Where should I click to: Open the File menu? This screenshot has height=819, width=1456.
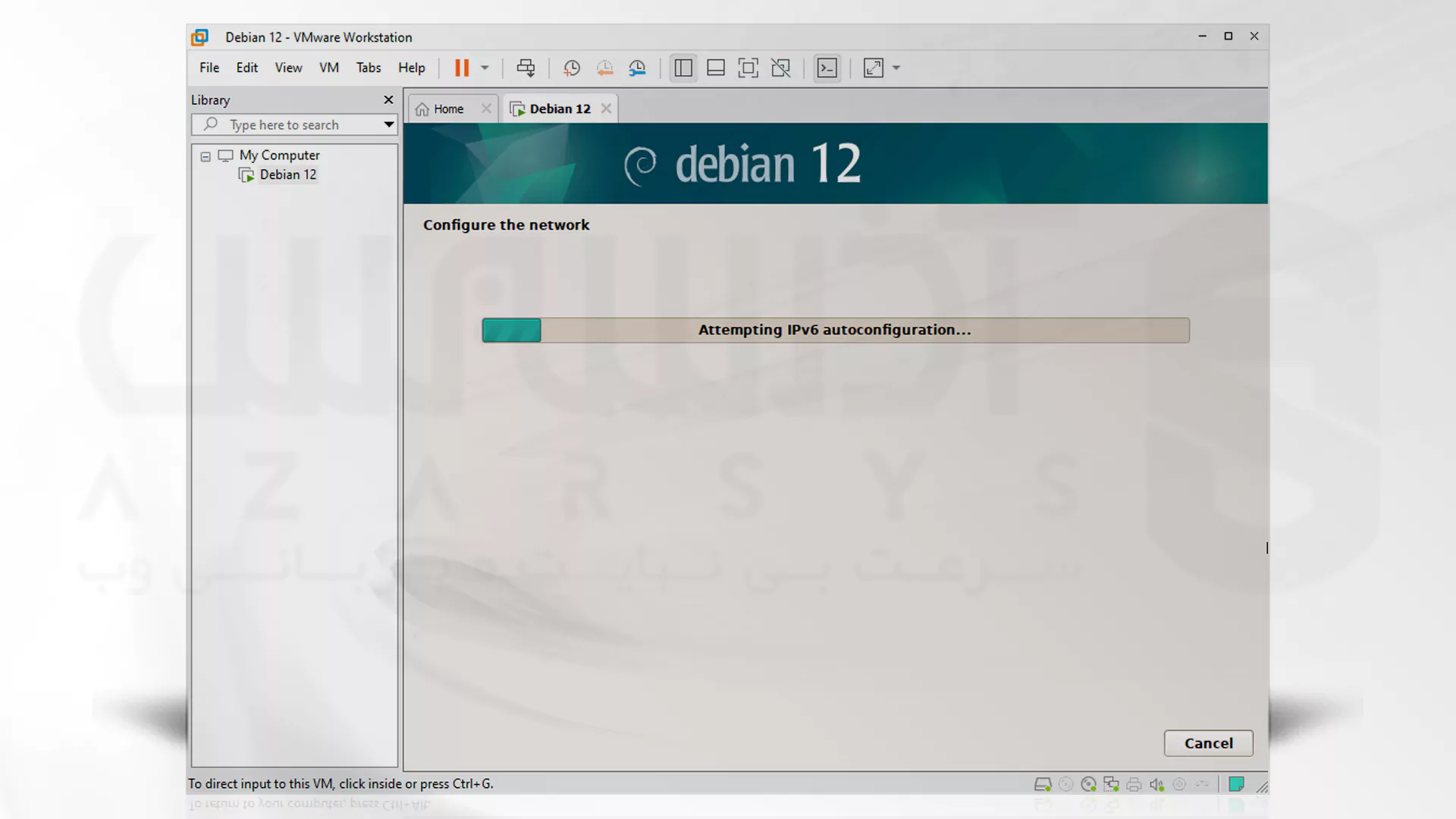point(209,67)
